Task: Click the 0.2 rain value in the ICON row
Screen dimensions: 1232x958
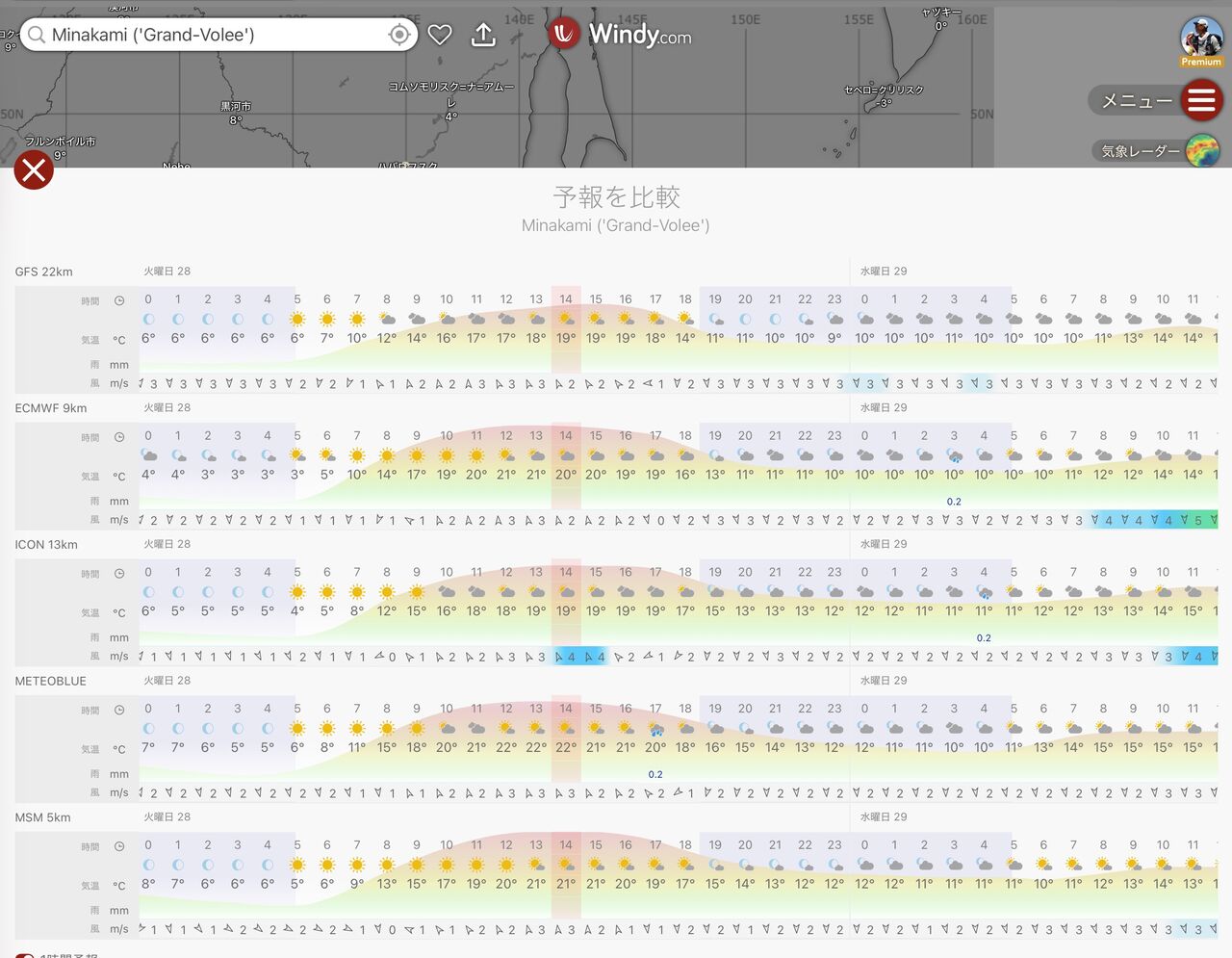Action: click(x=984, y=638)
